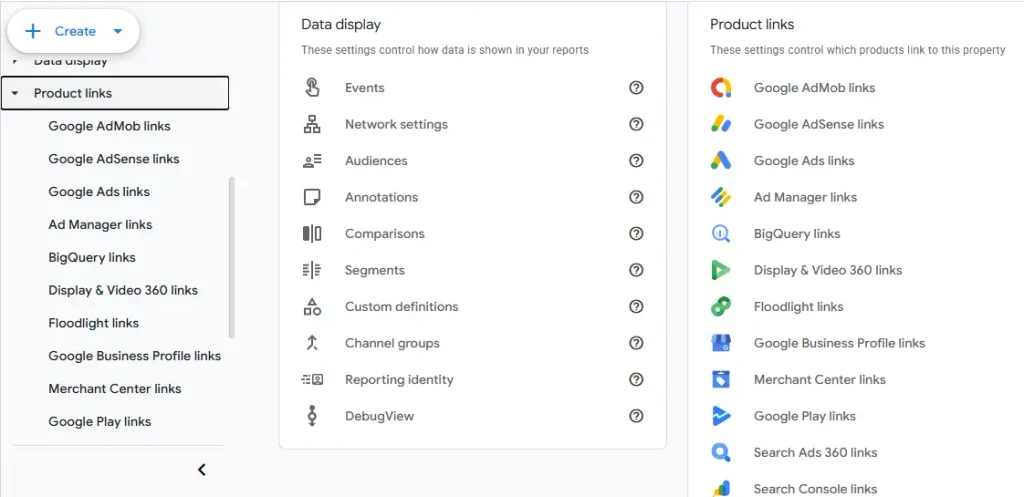Click the Search Console logo icon
The image size is (1024, 497).
pos(721,489)
